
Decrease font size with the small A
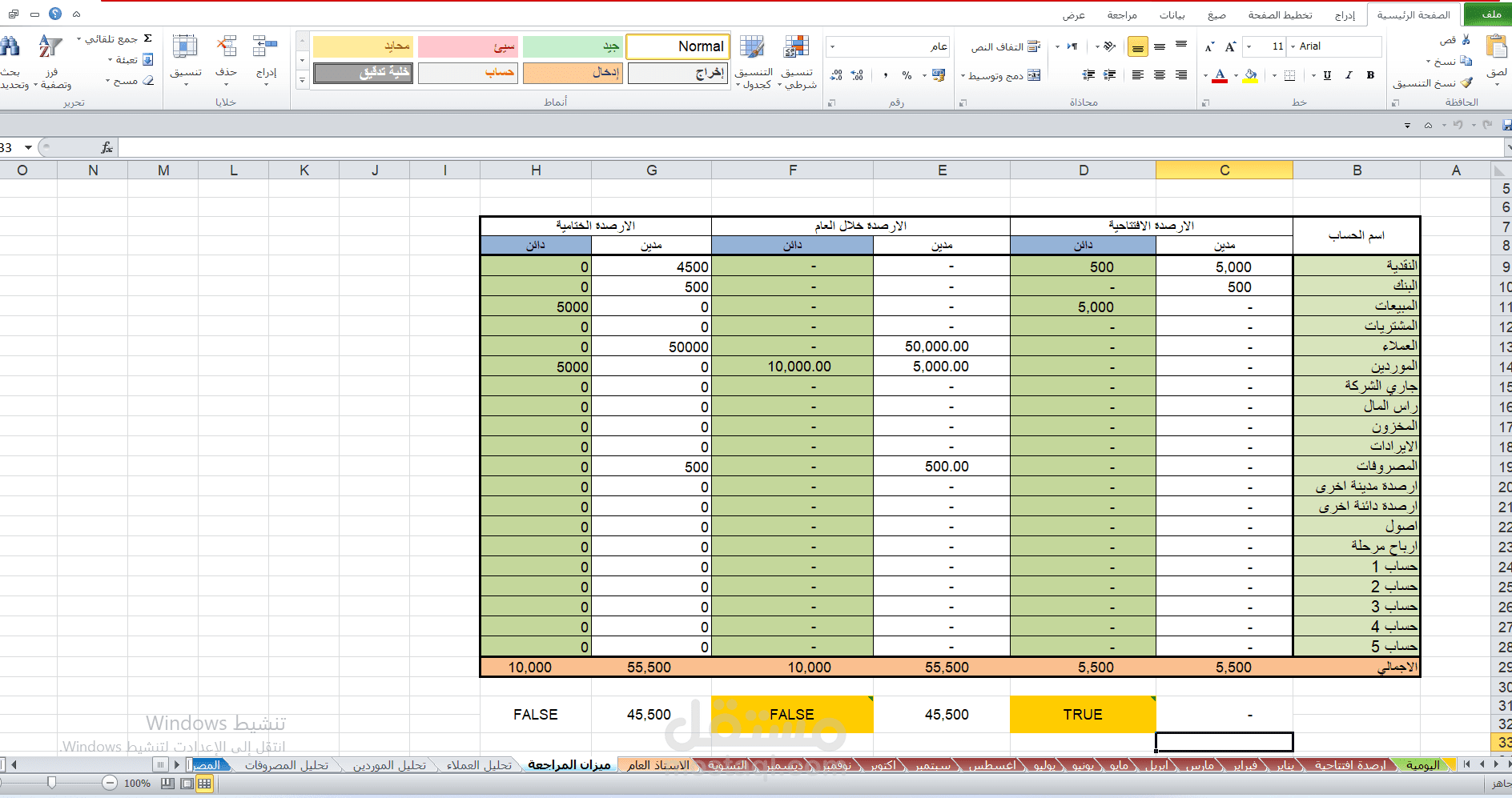tap(1209, 47)
